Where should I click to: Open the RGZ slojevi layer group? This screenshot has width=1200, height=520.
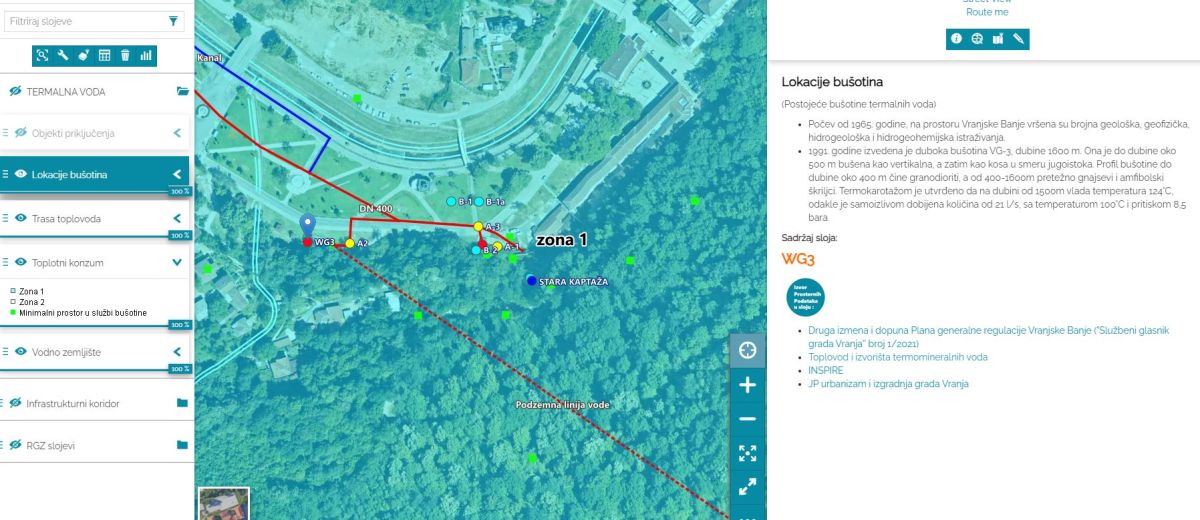pos(182,445)
